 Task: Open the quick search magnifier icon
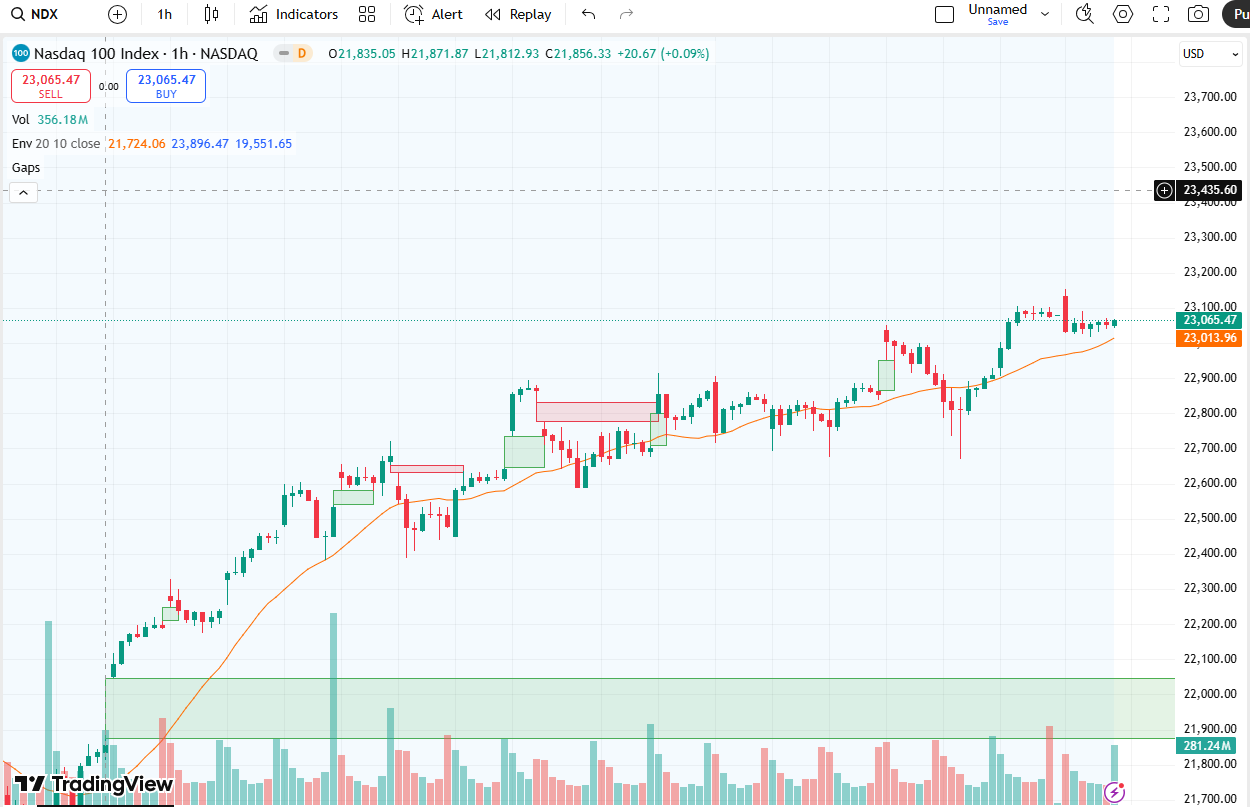tap(1084, 14)
